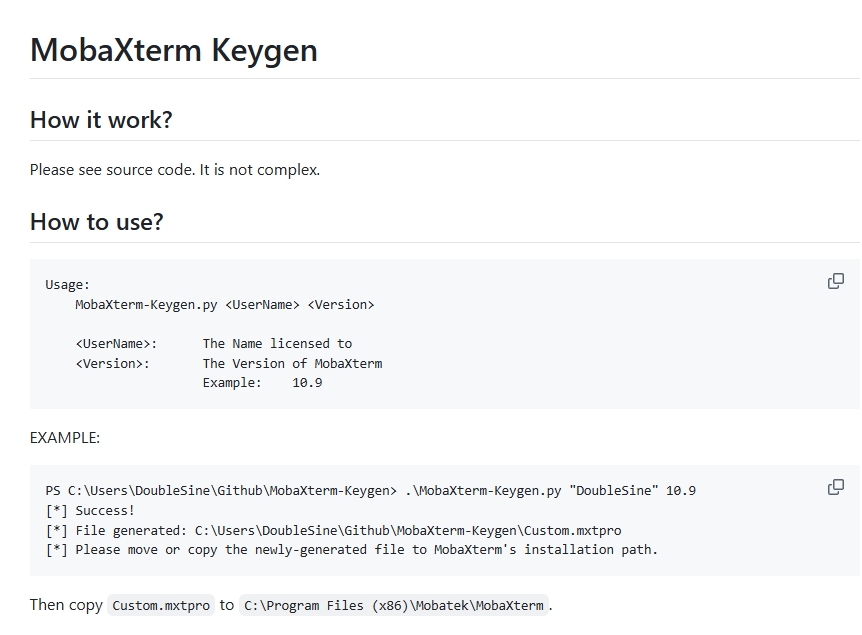862x635 pixels.
Task: Click the "[*] Success!" output line
Action: (x=90, y=511)
